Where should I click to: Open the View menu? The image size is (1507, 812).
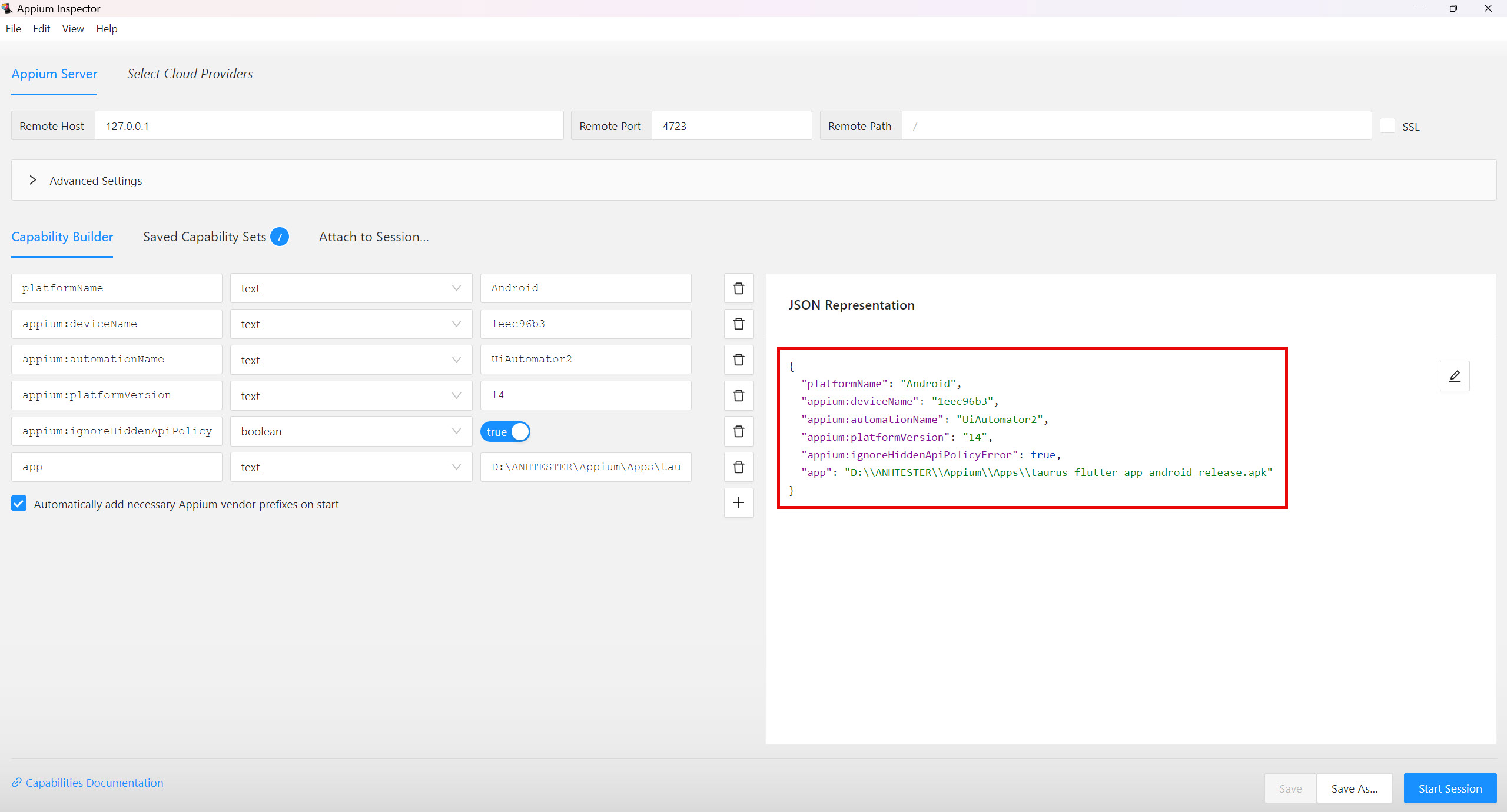point(73,29)
